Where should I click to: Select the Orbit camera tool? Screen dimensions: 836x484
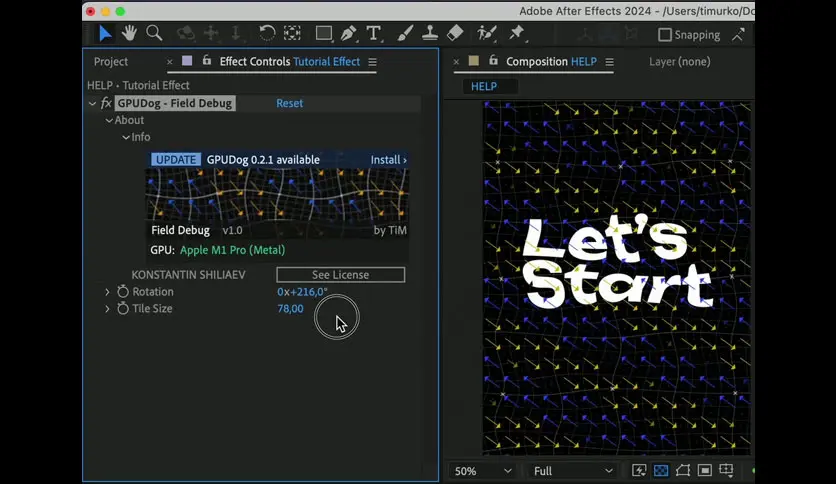pos(186,34)
